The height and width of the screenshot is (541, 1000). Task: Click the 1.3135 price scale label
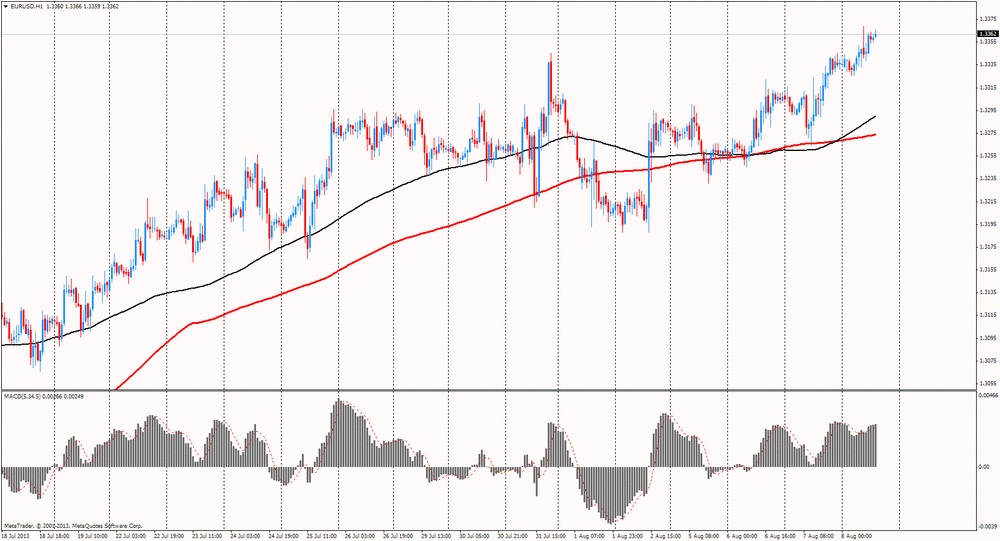(987, 292)
